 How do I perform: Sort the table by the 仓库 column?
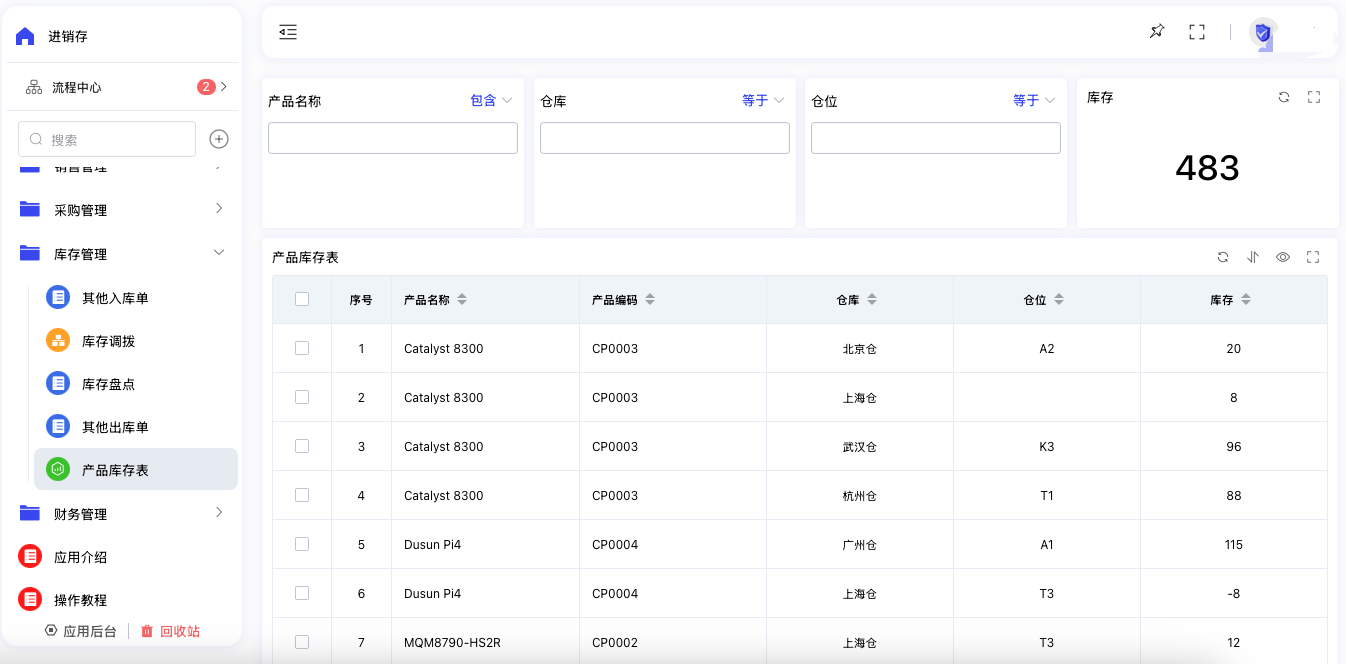(x=872, y=300)
